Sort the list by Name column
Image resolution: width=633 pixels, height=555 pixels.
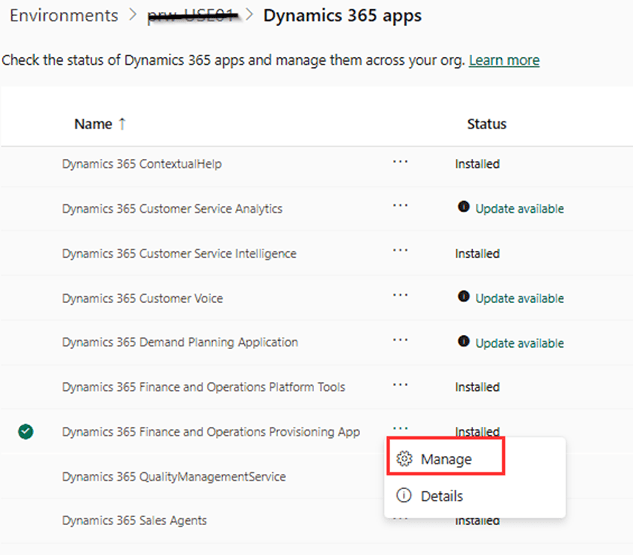pyautogui.click(x=93, y=124)
